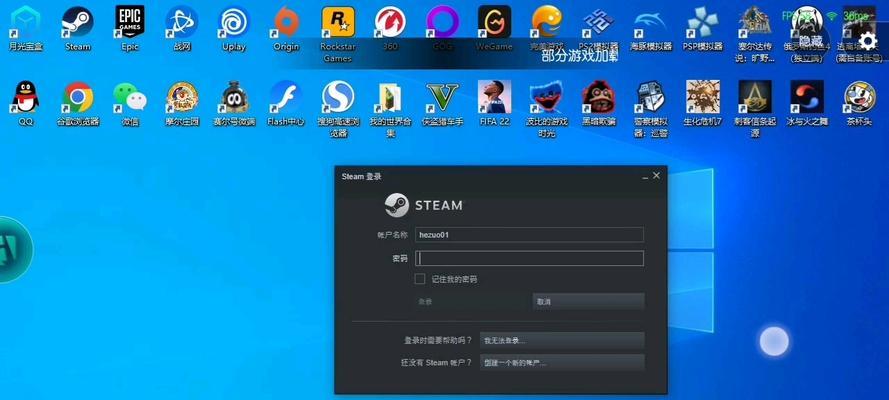This screenshot has width=889, height=400.
Task: Focus the 帐户名称 field with hezuo01
Action: (x=529, y=235)
